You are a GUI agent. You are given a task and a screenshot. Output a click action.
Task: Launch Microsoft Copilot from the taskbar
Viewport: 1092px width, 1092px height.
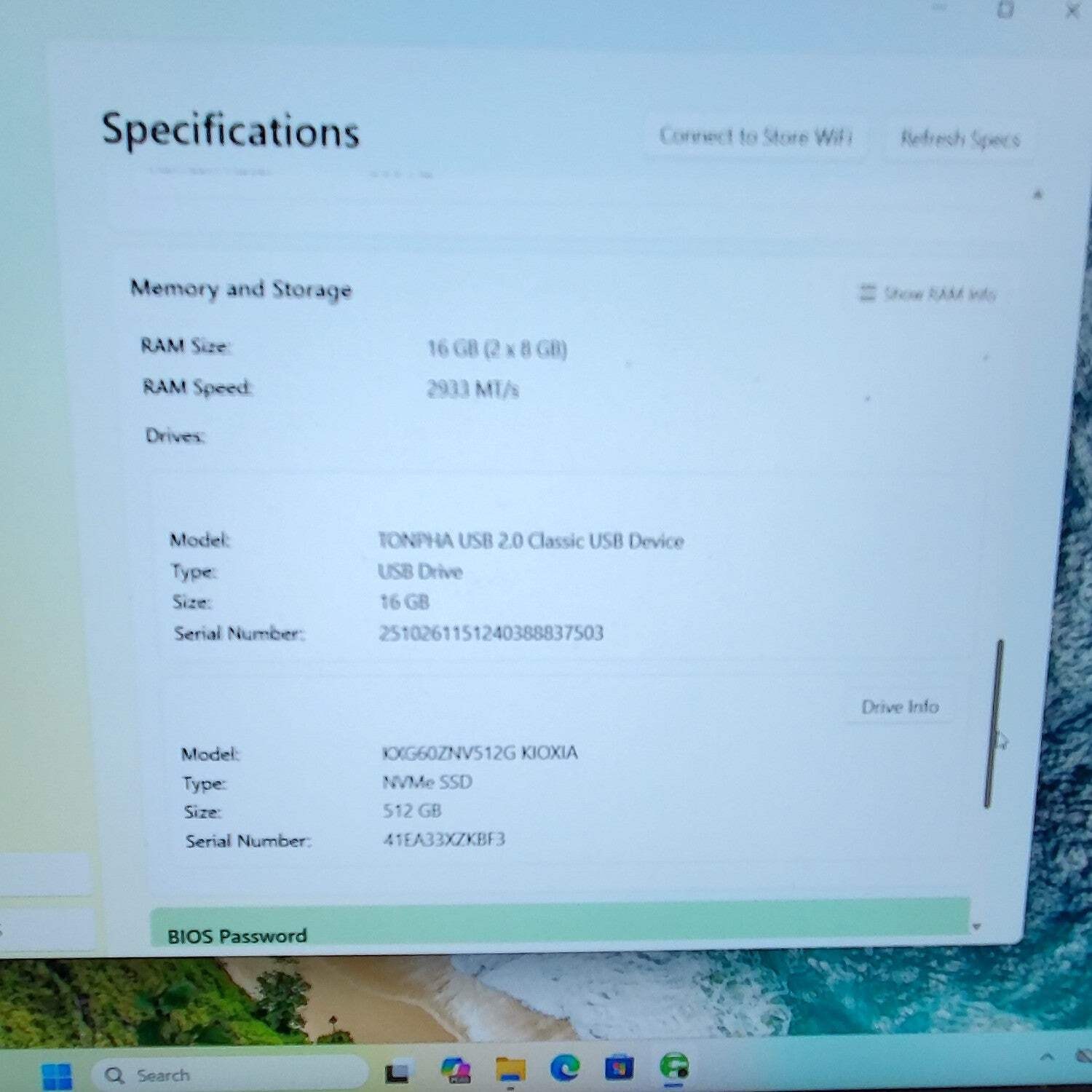point(456,1070)
